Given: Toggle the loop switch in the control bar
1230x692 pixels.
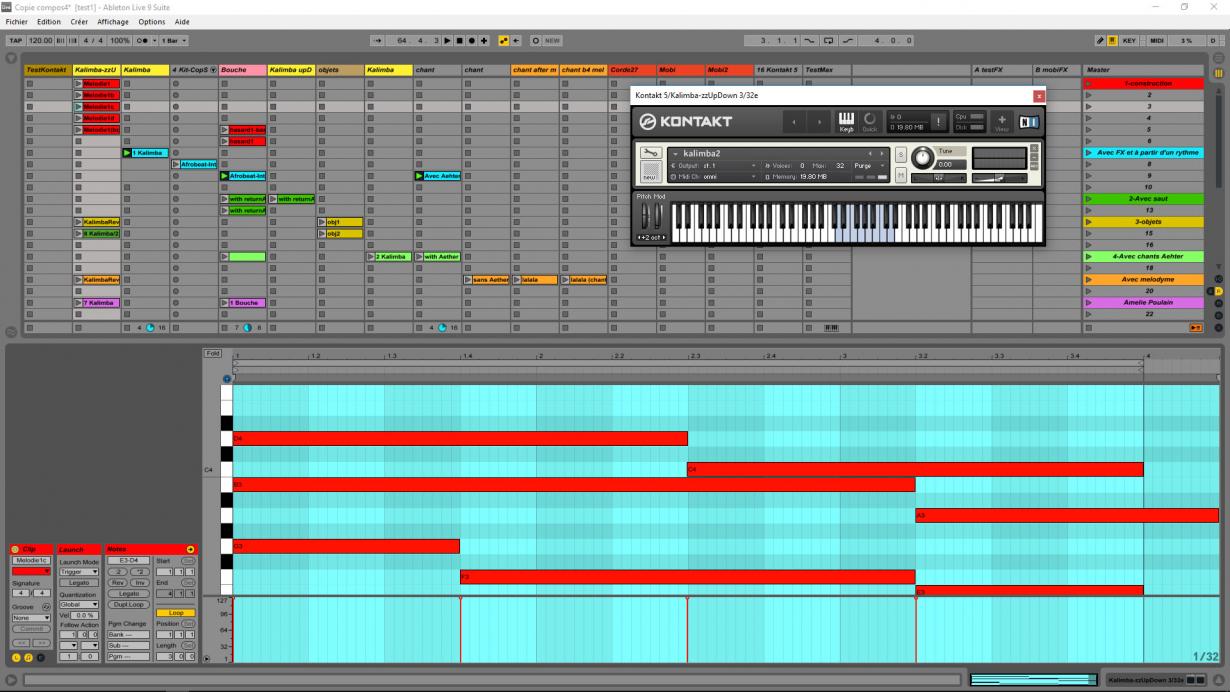Looking at the screenshot, I should point(829,41).
